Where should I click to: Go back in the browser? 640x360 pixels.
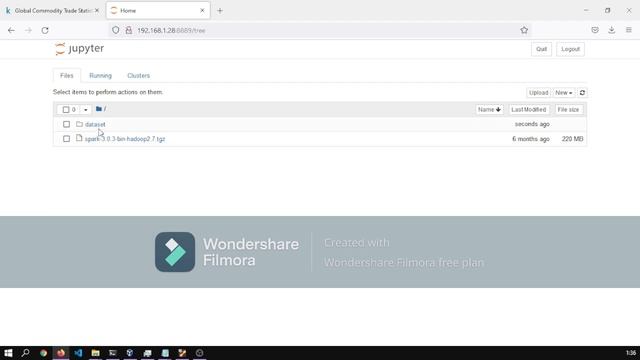pyautogui.click(x=11, y=30)
